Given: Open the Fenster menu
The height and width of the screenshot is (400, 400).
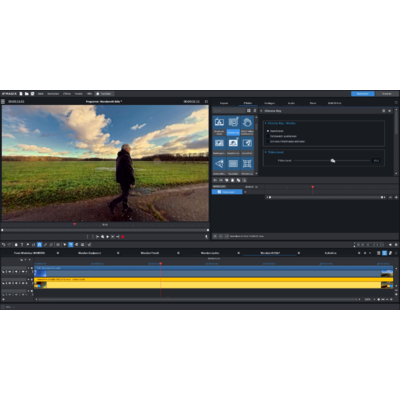Looking at the screenshot, I should (x=79, y=94).
